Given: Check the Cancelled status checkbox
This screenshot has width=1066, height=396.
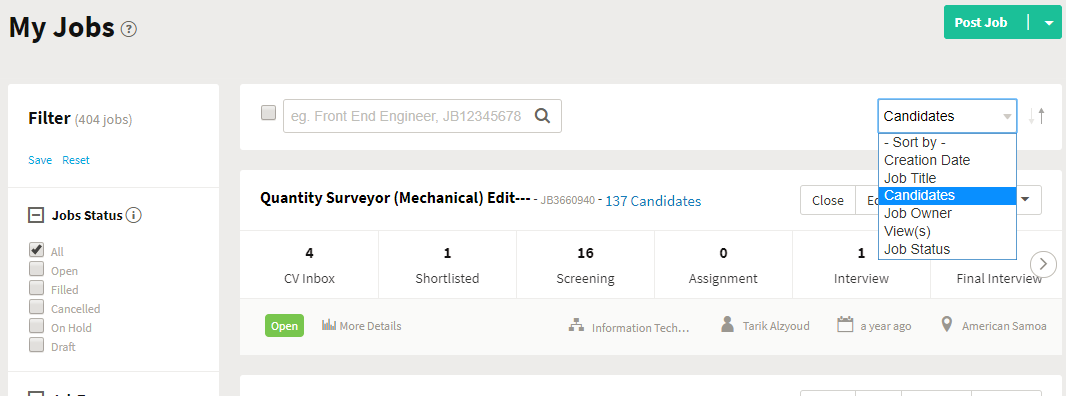Looking at the screenshot, I should [x=37, y=307].
